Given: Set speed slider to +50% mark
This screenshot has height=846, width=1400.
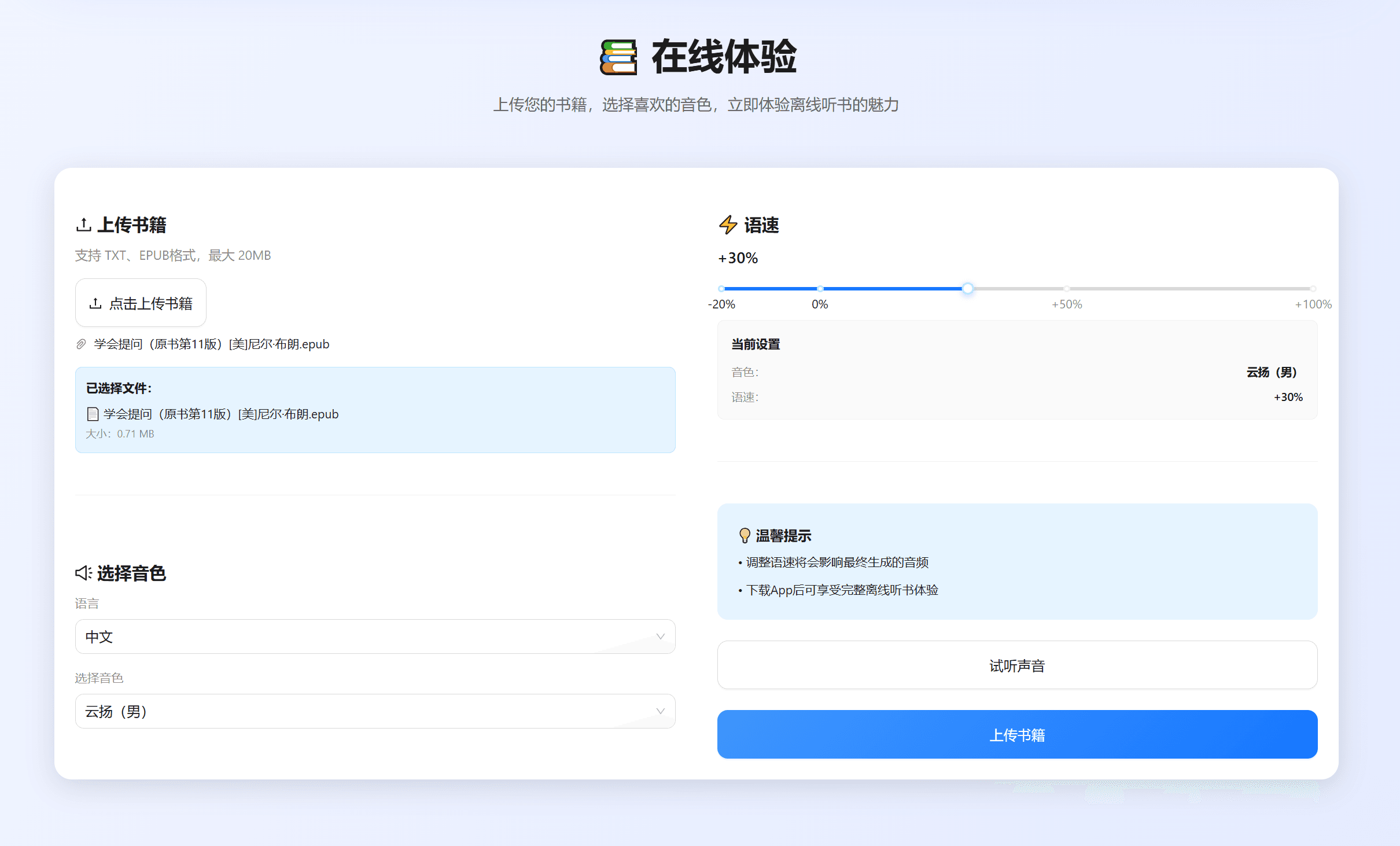Looking at the screenshot, I should (x=1066, y=288).
